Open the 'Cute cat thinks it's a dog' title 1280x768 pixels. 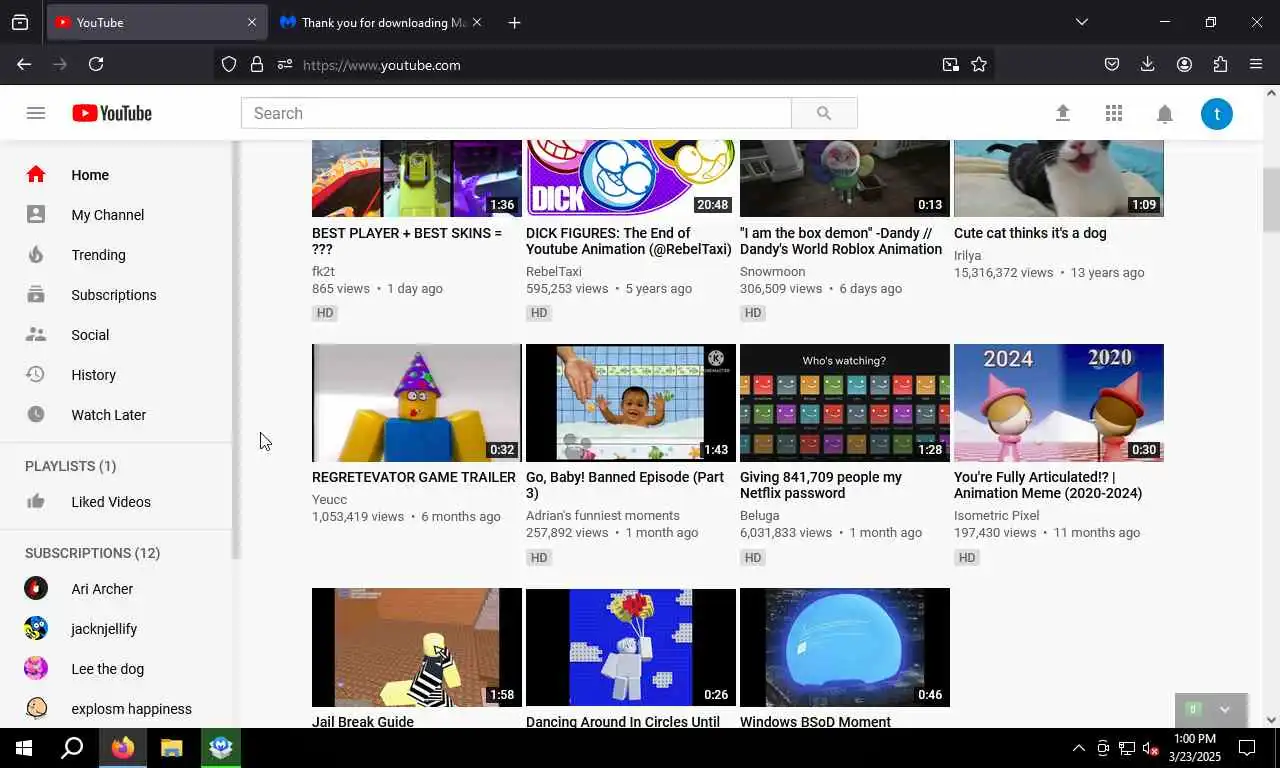coord(1030,233)
